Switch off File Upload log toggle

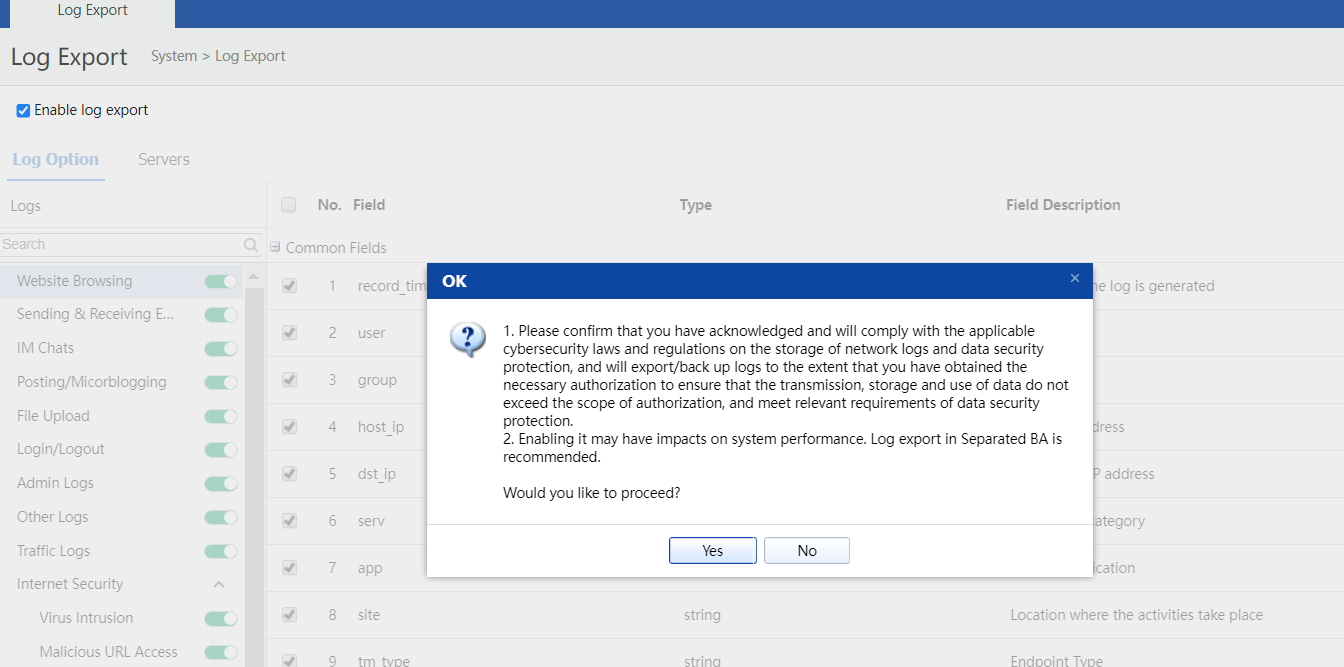tap(221, 416)
